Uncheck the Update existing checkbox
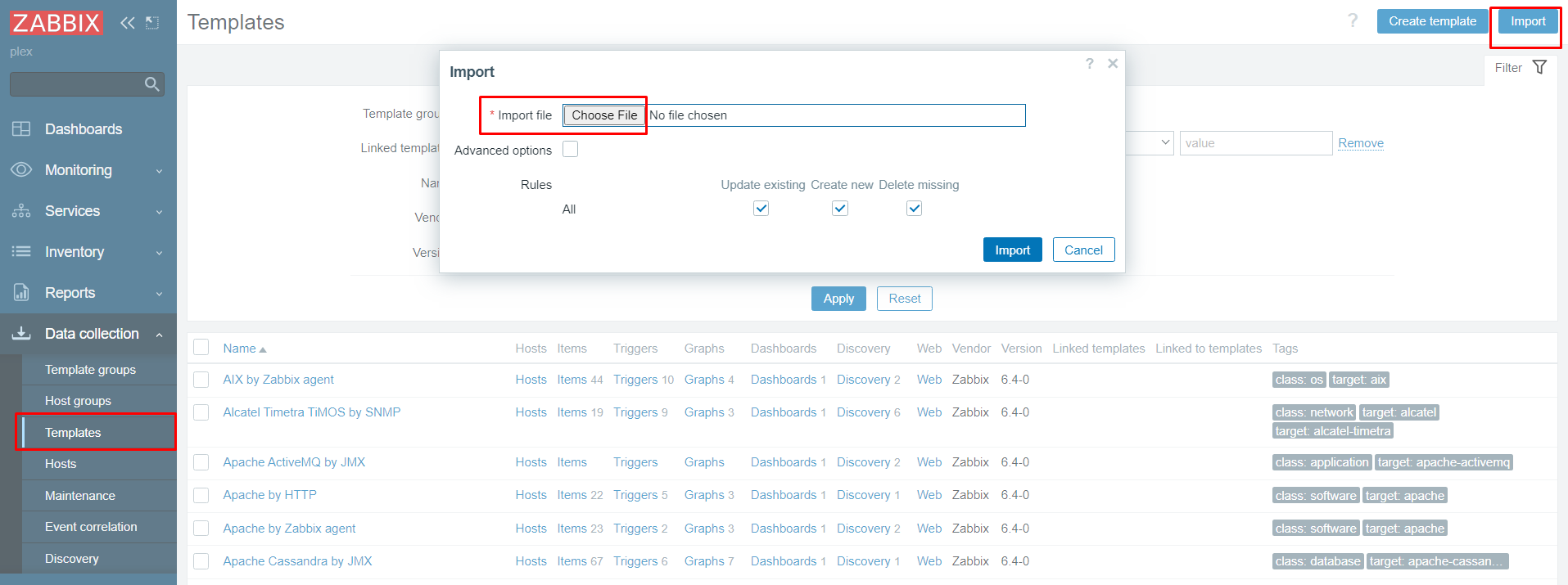 761,209
